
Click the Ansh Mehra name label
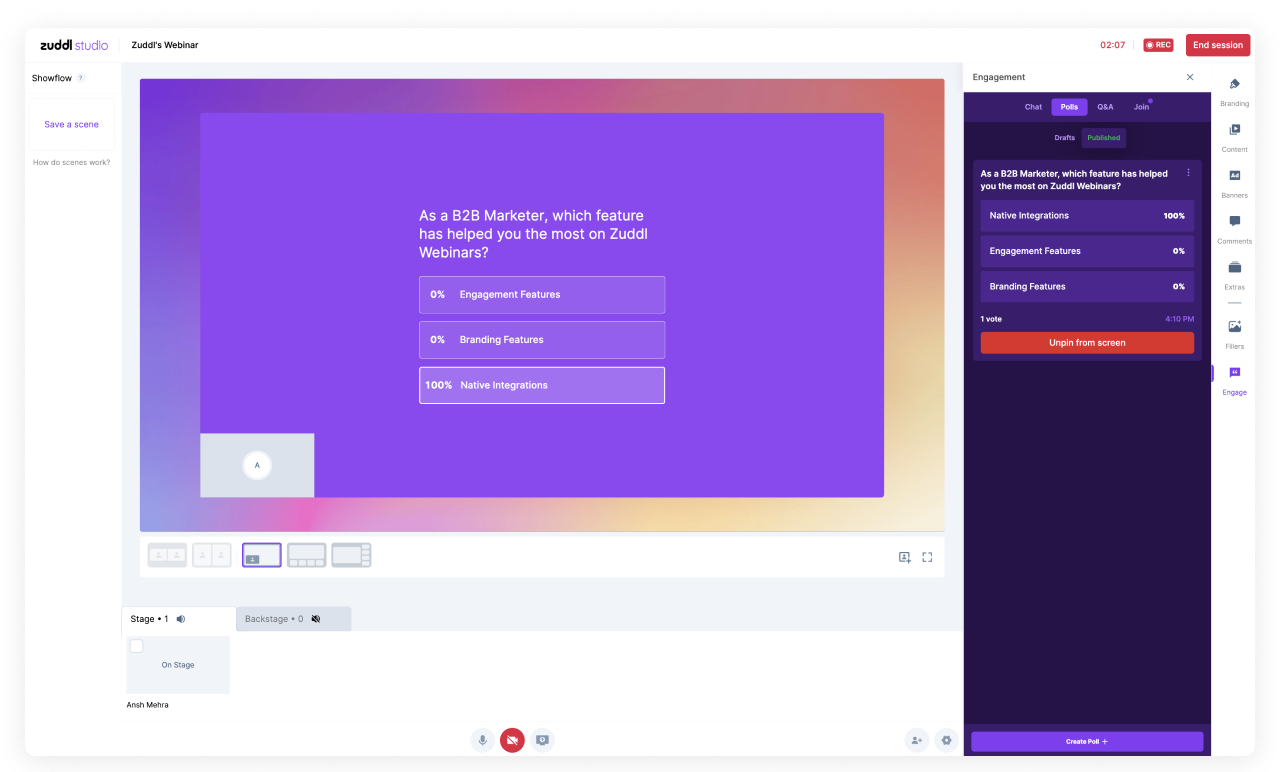tap(148, 705)
